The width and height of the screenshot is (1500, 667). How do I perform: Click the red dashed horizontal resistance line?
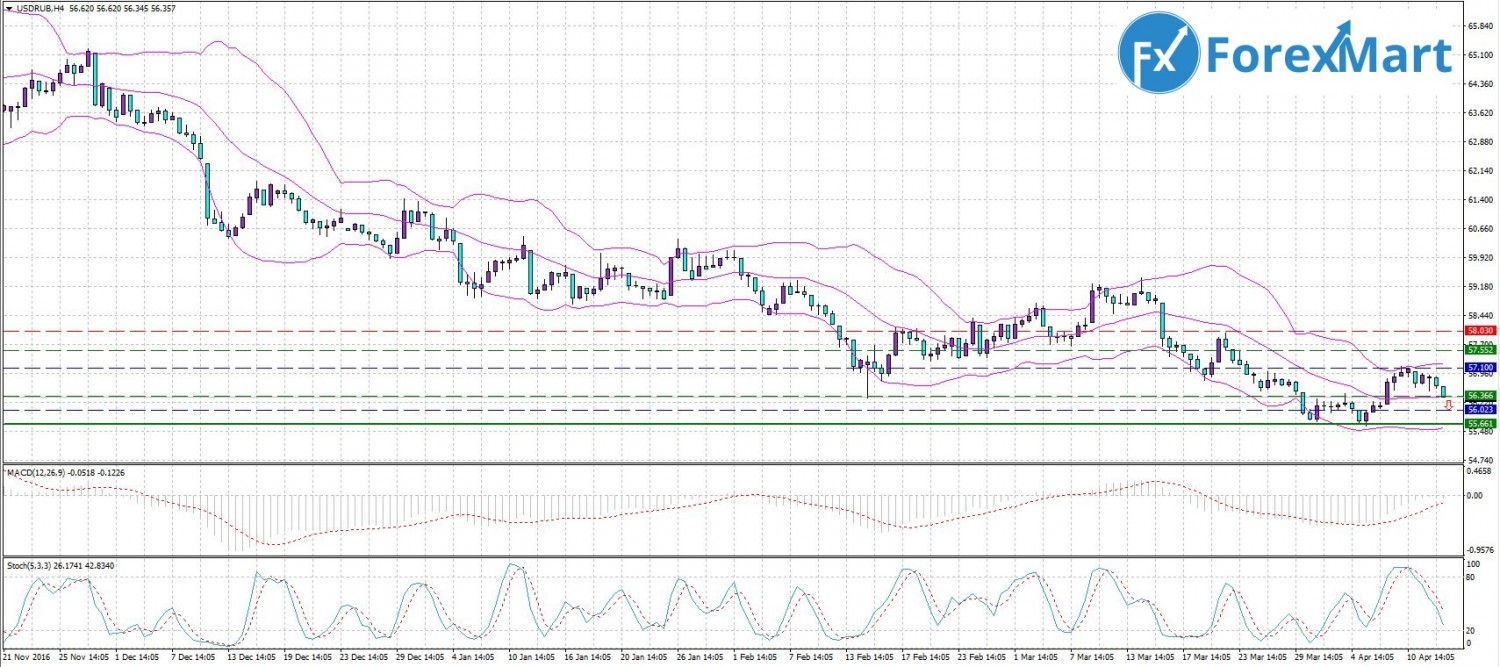coord(700,330)
